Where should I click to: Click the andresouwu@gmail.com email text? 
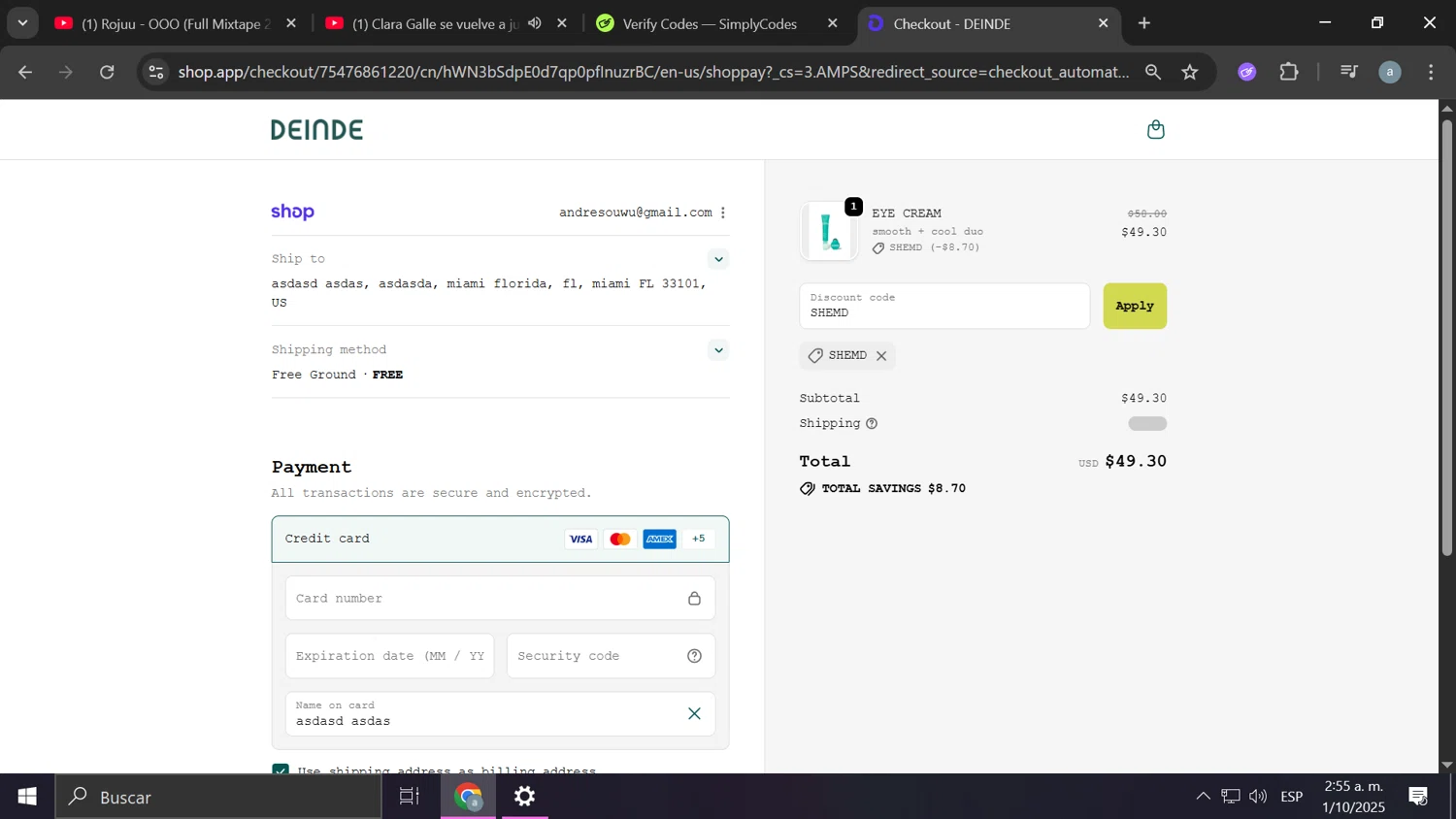click(x=636, y=213)
